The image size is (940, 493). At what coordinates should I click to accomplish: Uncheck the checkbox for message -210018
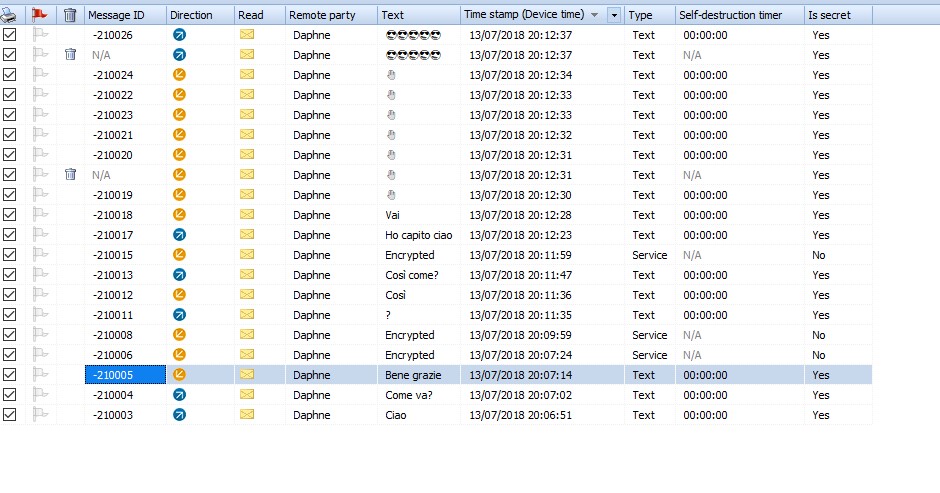coord(10,215)
